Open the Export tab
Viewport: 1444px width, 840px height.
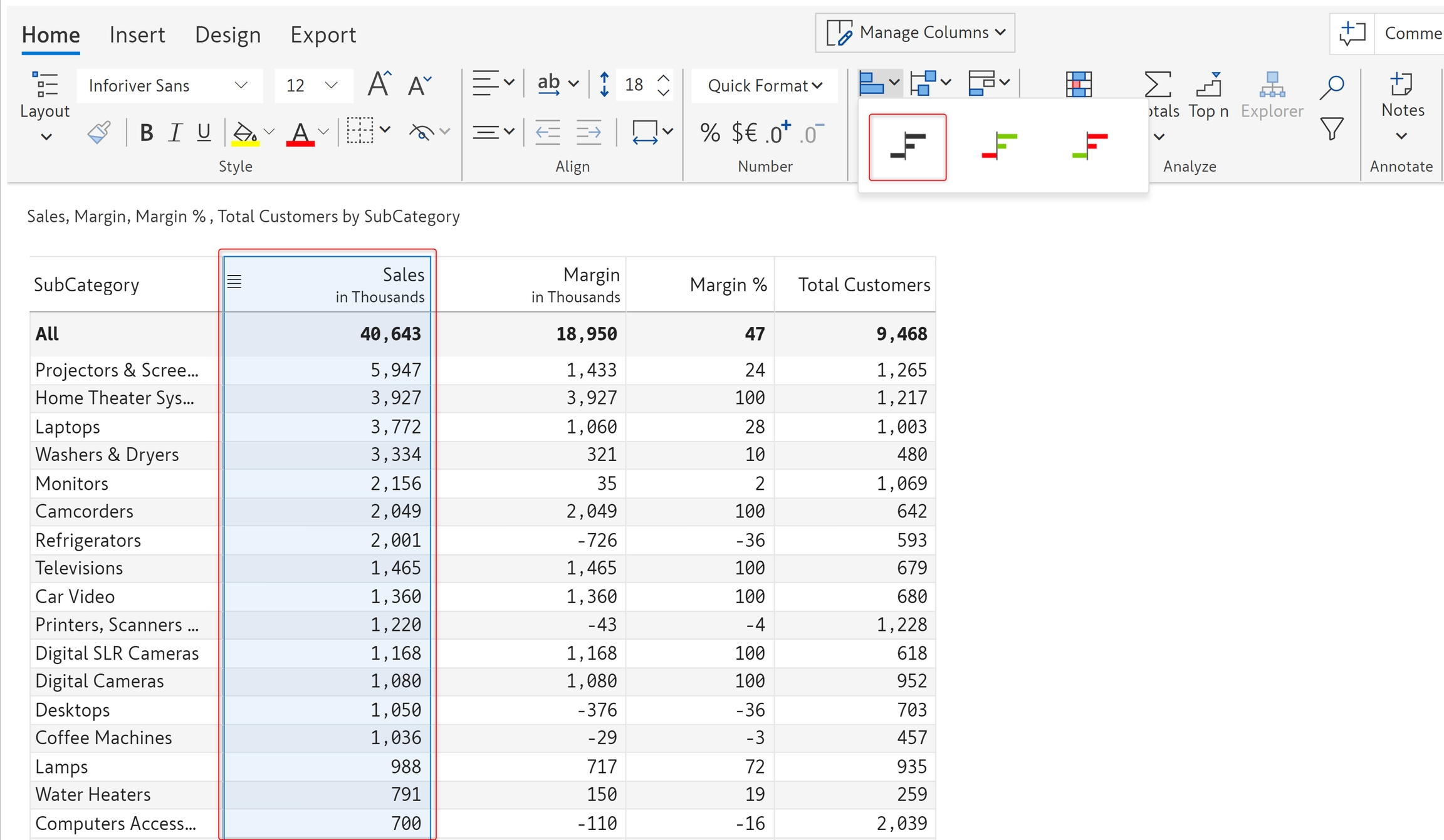323,34
